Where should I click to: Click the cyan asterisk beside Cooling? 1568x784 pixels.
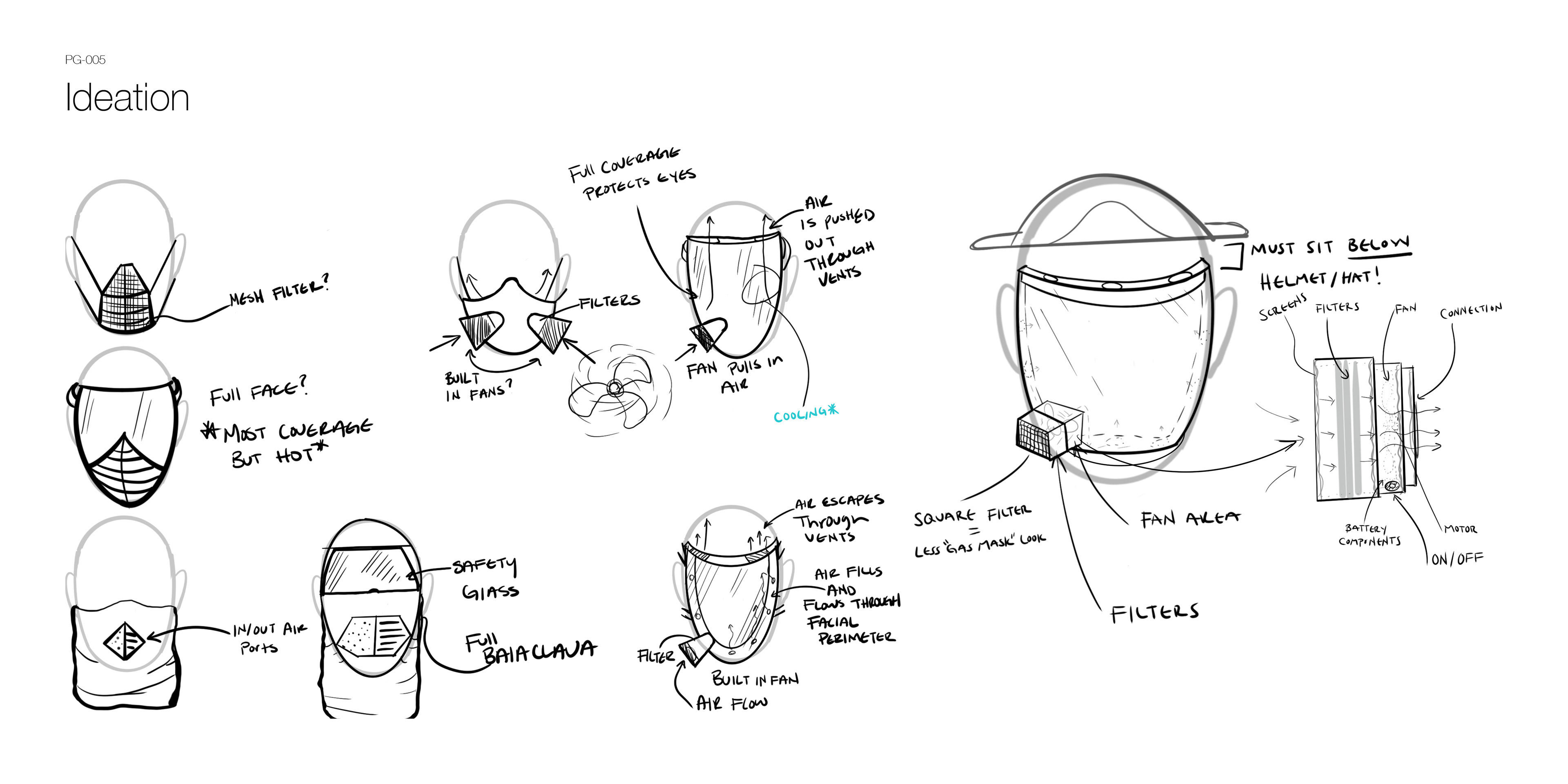point(833,410)
